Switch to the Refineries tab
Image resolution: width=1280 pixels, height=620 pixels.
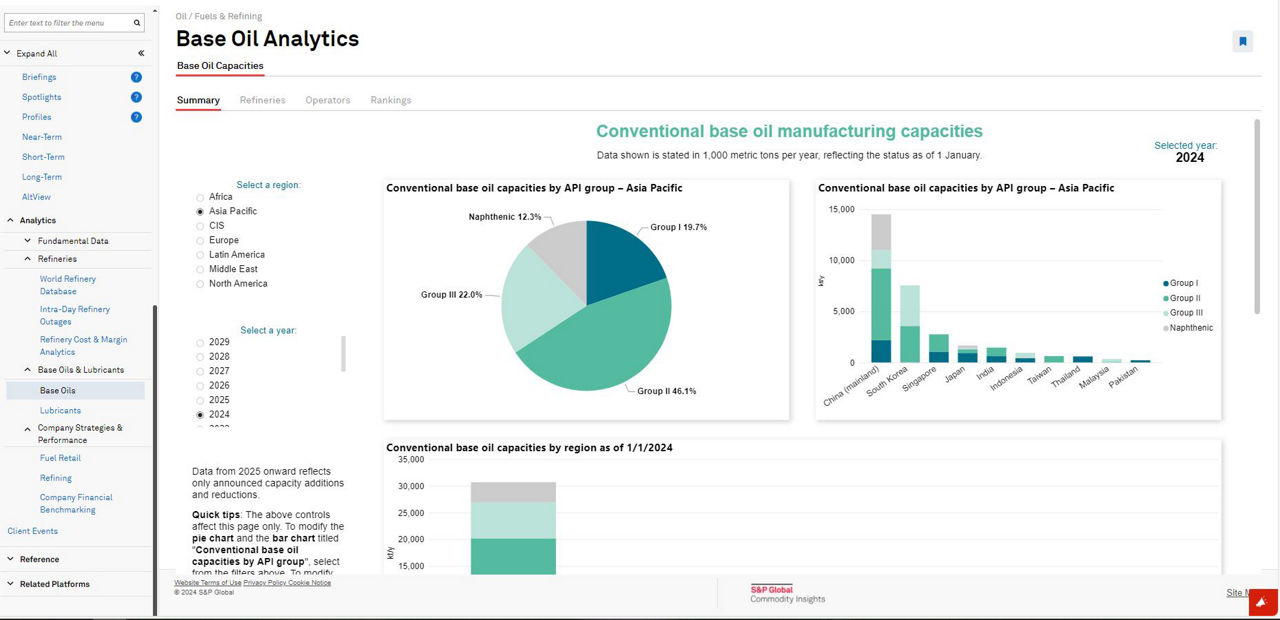262,100
